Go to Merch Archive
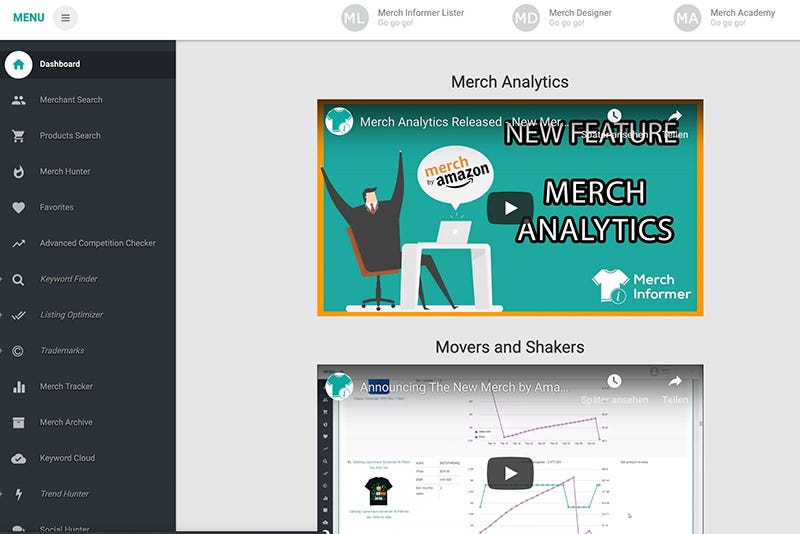 [66, 422]
